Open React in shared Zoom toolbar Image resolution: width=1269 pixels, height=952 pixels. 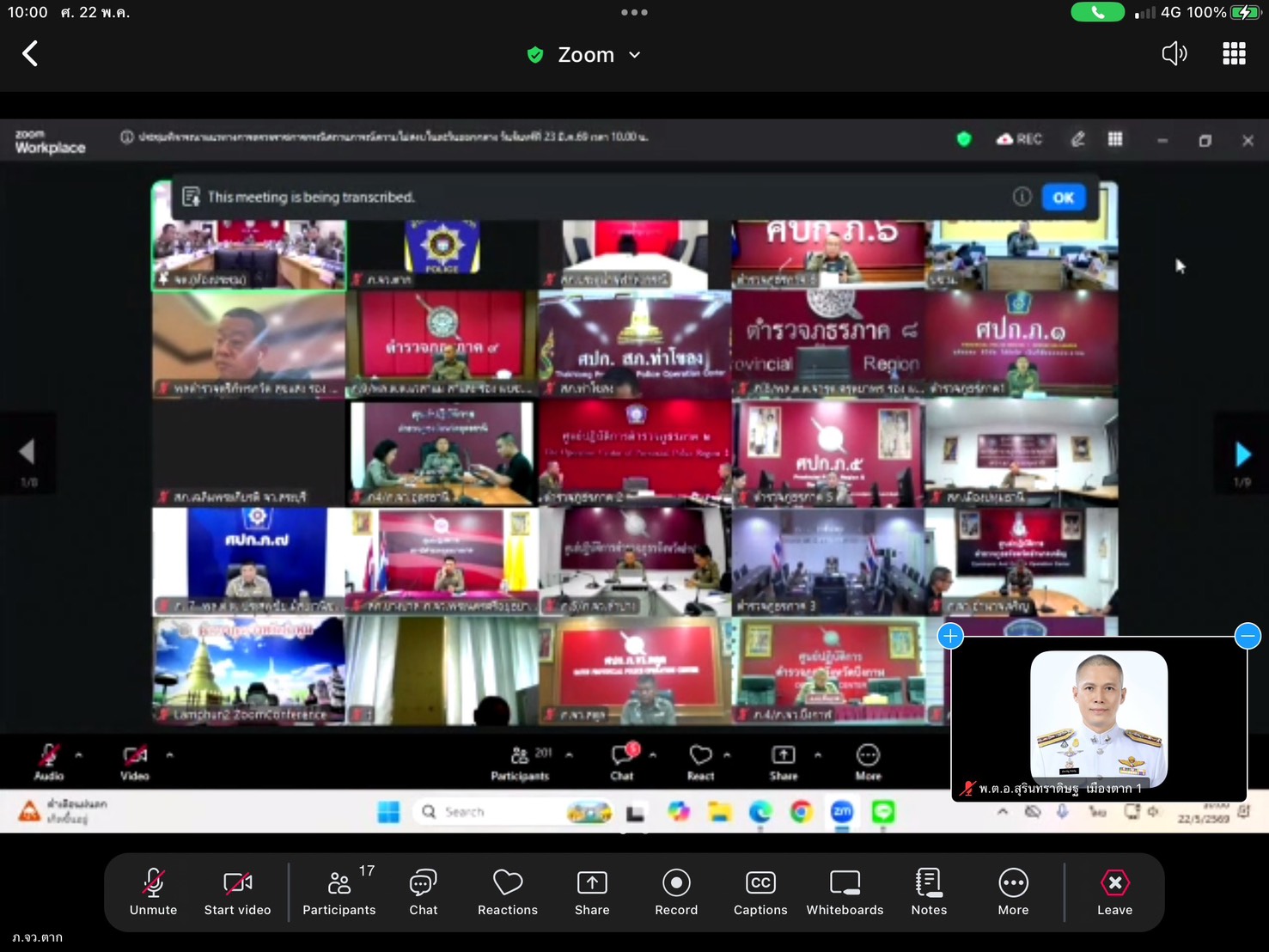701,761
